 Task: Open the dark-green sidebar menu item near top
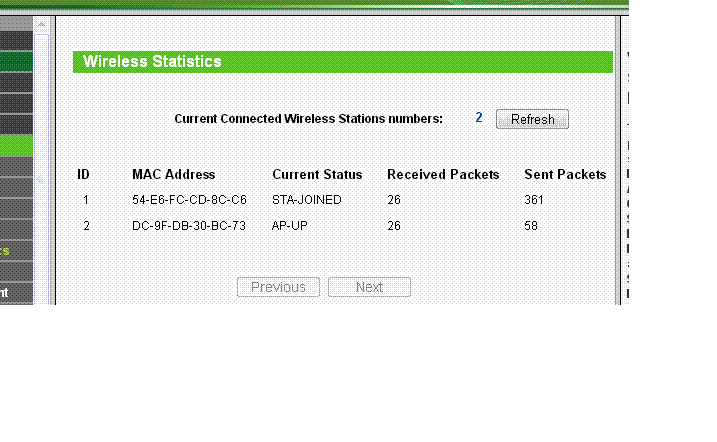(x=16, y=61)
